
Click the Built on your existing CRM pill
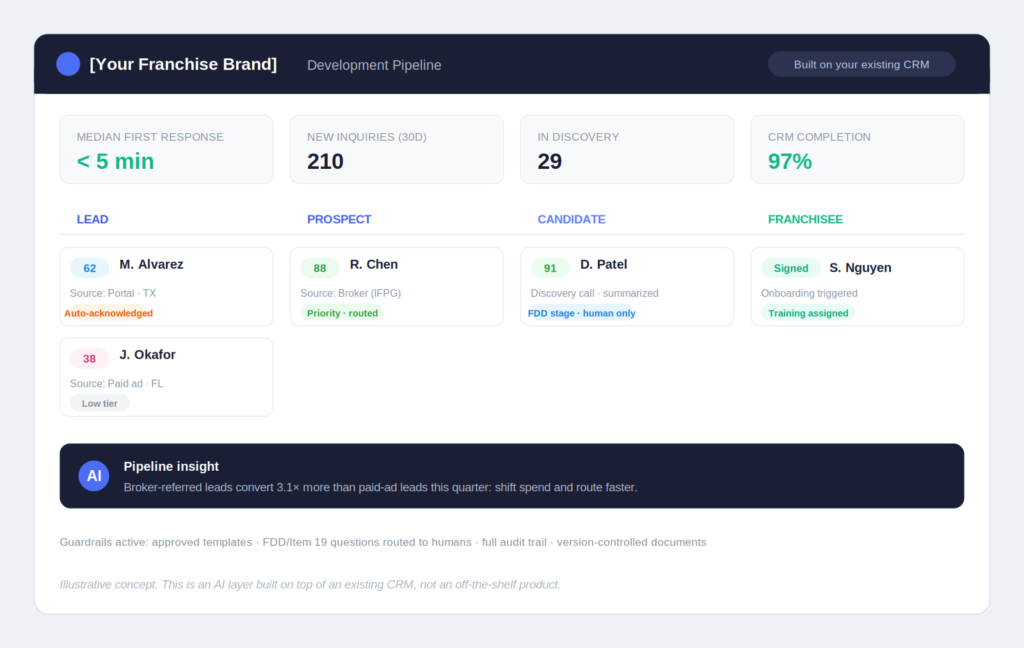[x=861, y=64]
